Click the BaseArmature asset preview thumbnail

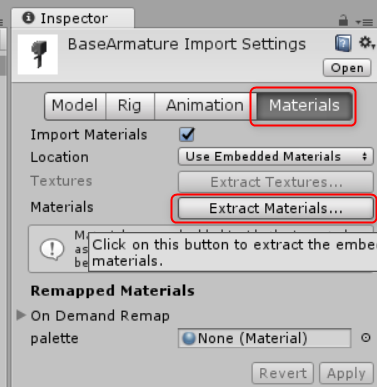pos(38,54)
